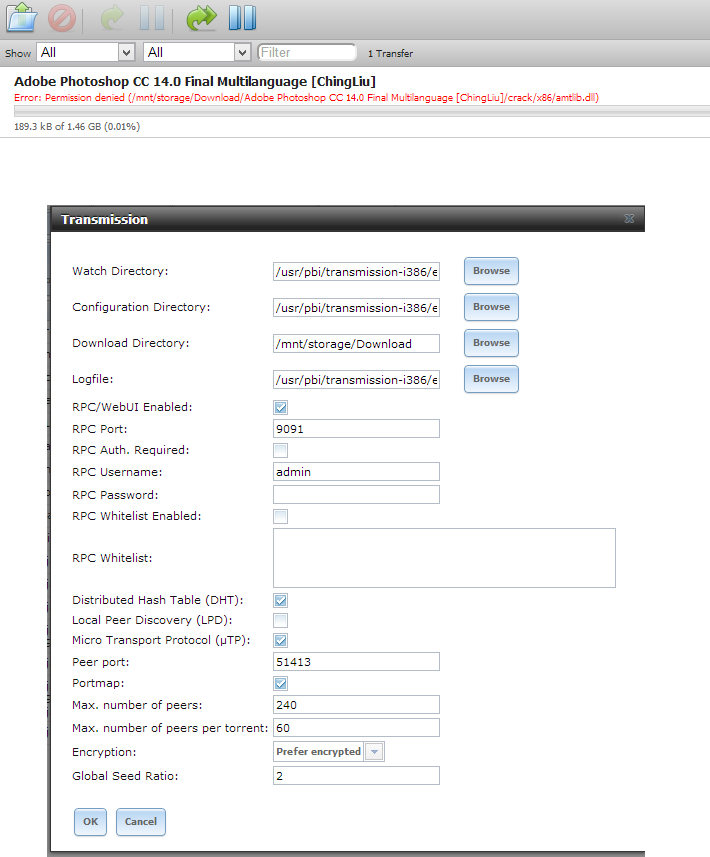This screenshot has height=857, width=710.
Task: Click the RPC Whitelist text area
Action: click(444, 558)
